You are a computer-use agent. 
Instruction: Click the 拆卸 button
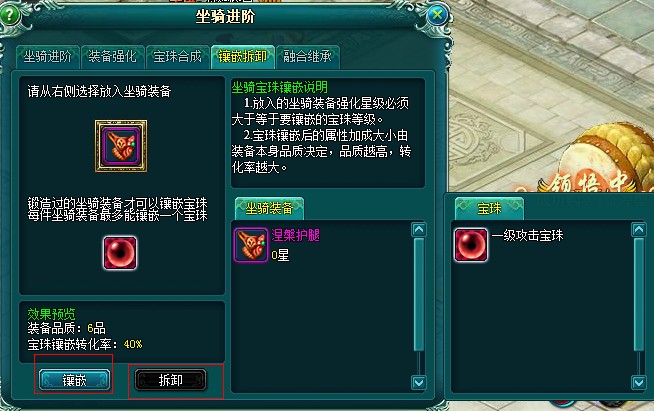pyautogui.click(x=171, y=380)
